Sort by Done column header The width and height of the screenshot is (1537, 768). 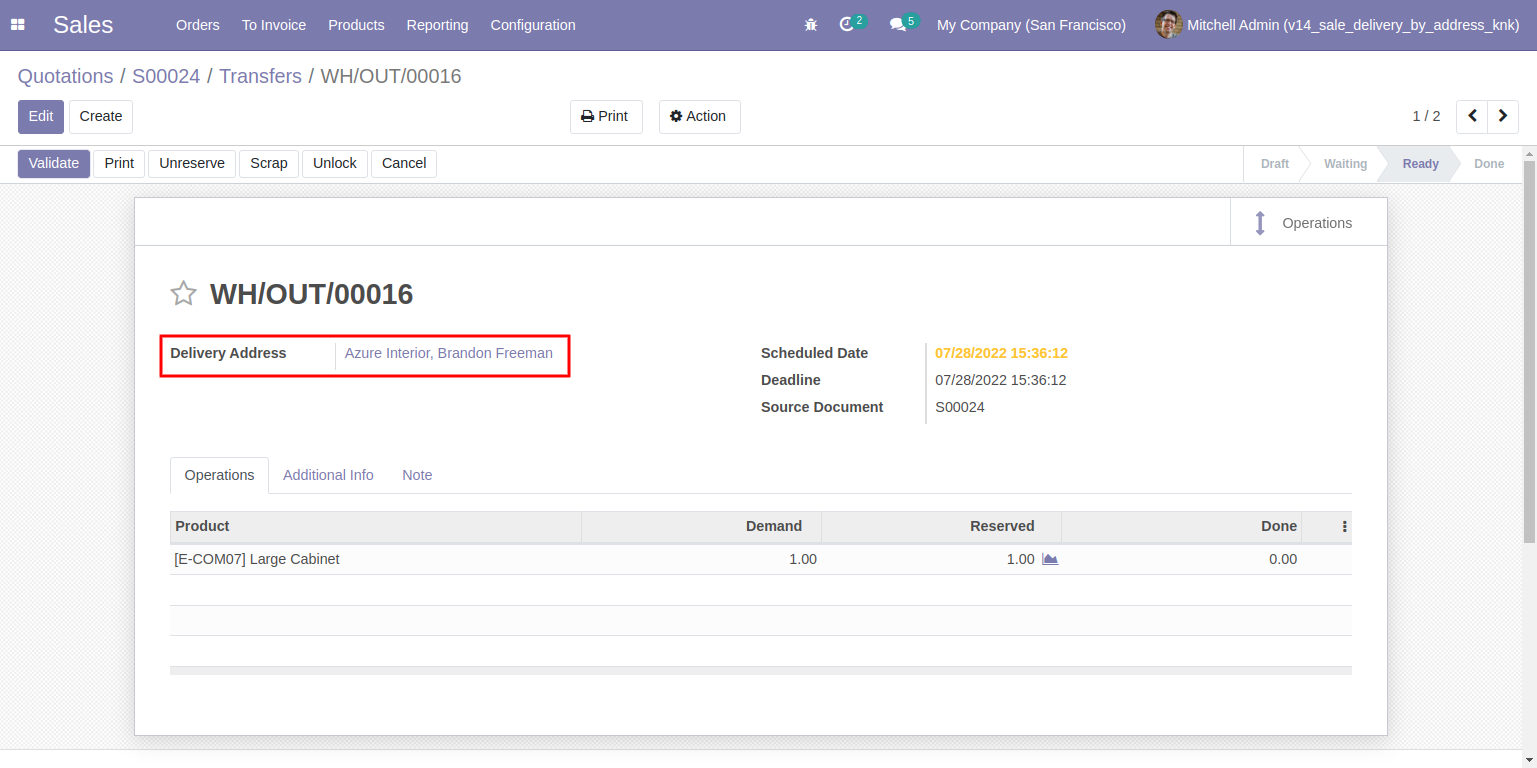(1182, 526)
